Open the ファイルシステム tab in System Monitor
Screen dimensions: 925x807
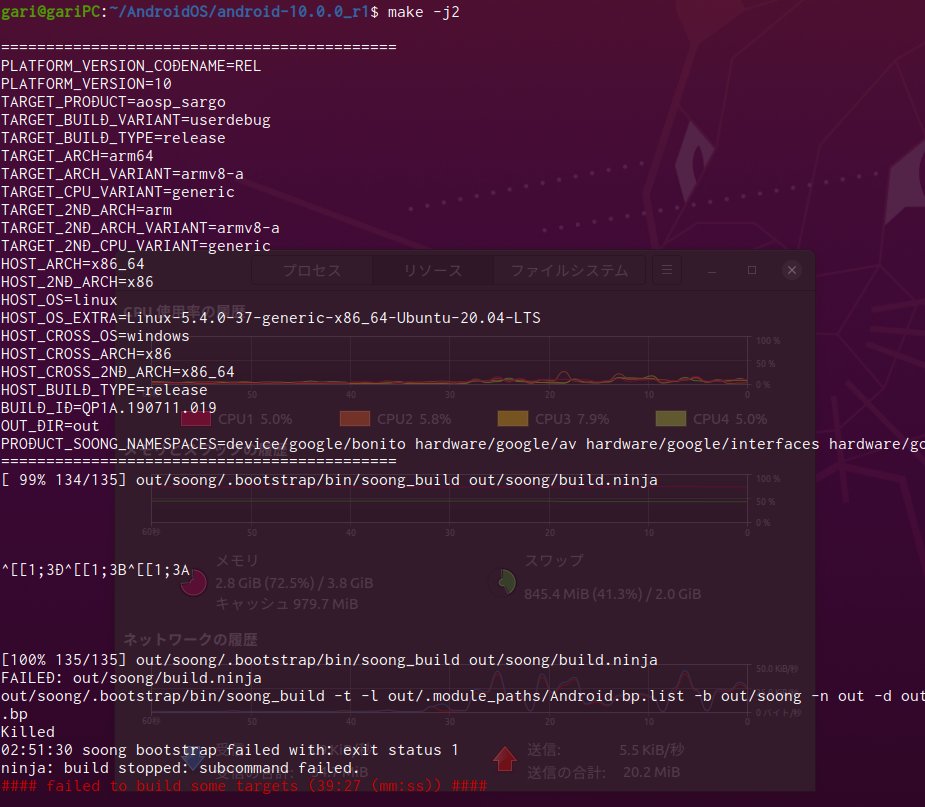(x=569, y=270)
